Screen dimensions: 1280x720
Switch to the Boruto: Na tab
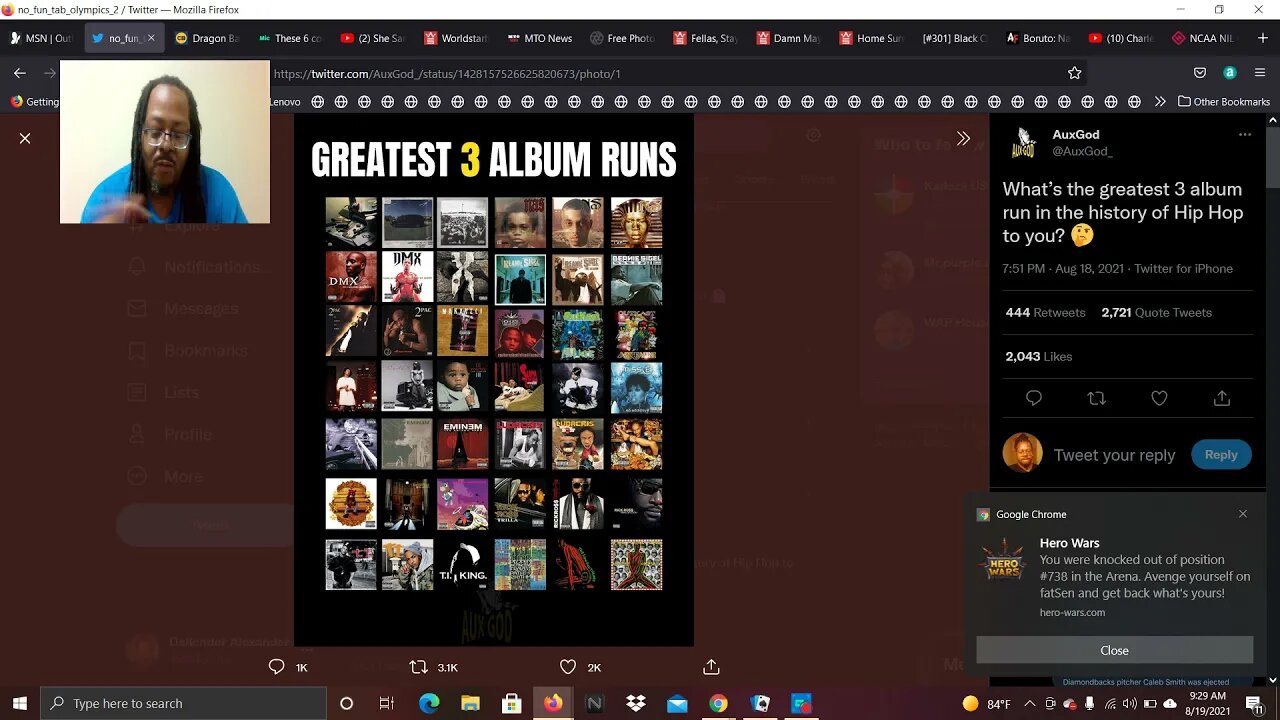pos(1037,38)
